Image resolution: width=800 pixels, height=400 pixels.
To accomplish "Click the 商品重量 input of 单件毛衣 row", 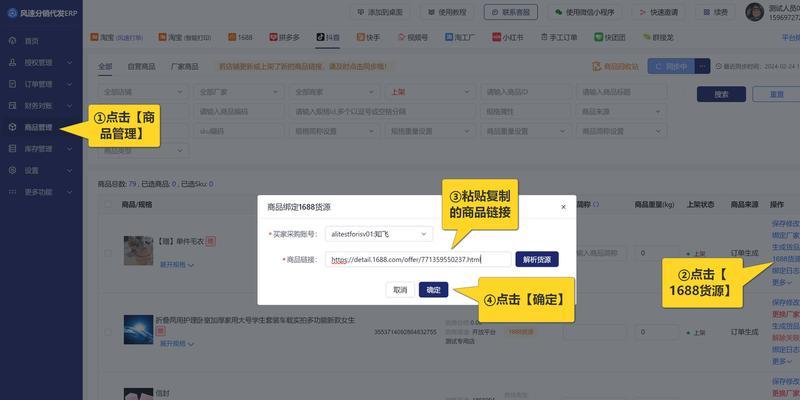I will (x=655, y=253).
